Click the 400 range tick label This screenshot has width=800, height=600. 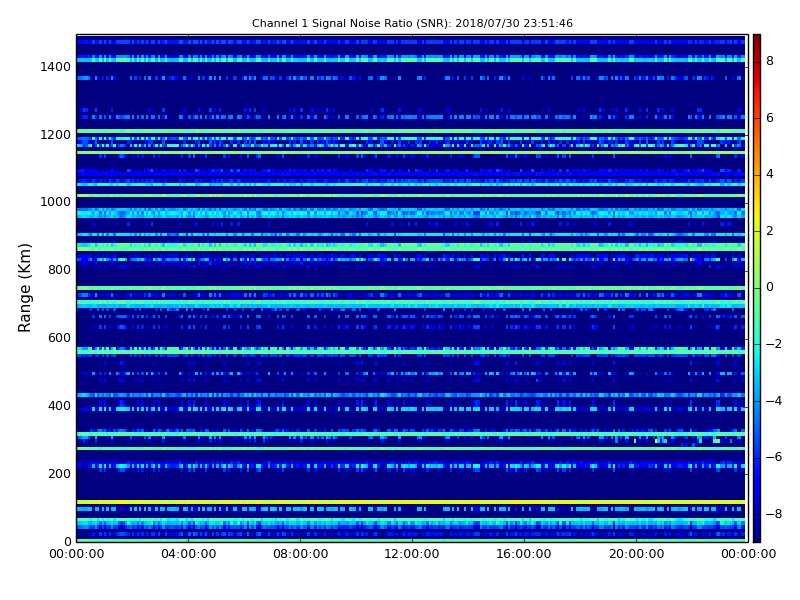click(x=59, y=406)
